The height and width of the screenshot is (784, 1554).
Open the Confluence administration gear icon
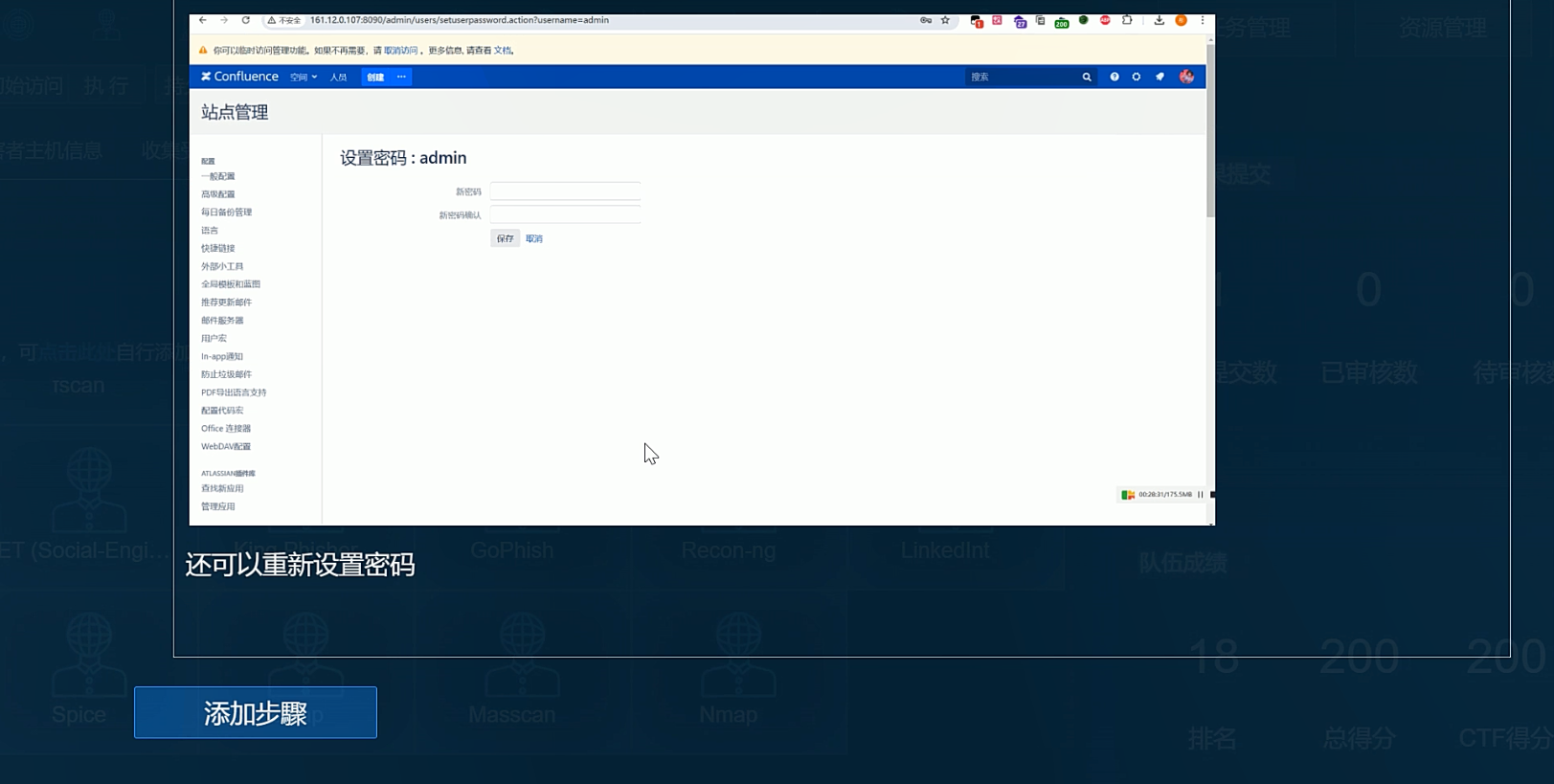[x=1137, y=78]
